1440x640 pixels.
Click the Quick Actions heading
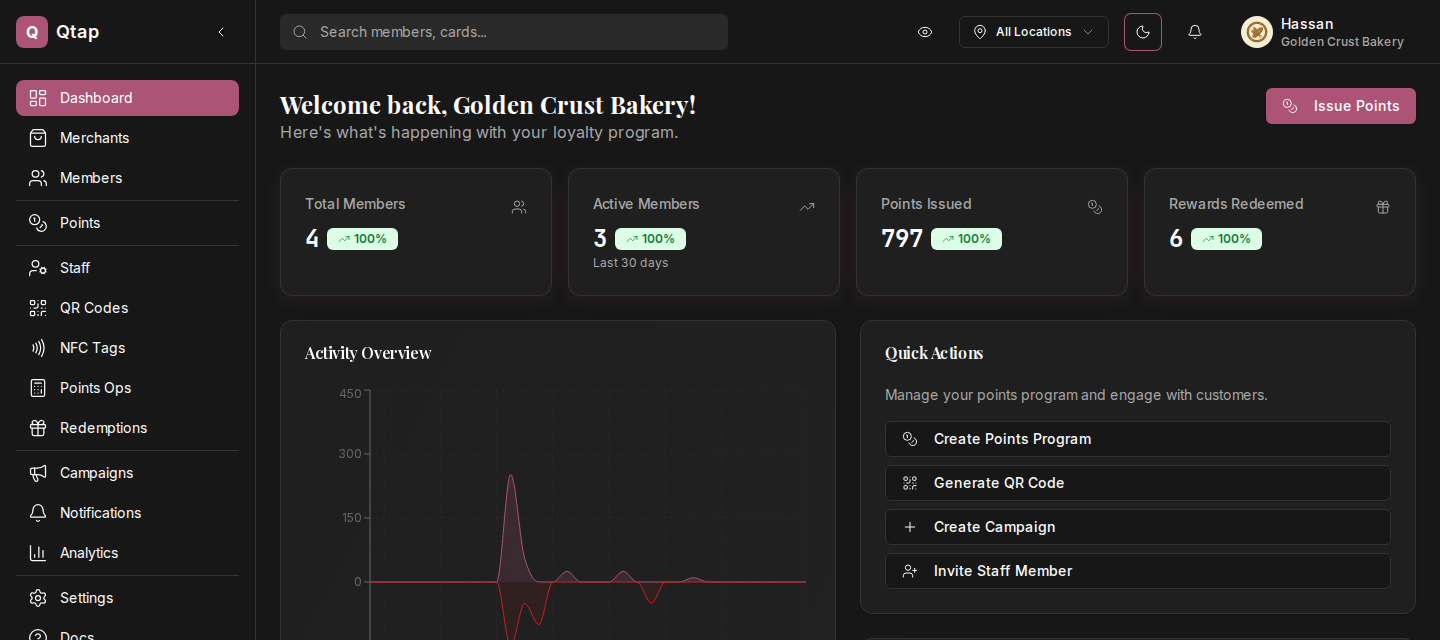click(x=934, y=353)
